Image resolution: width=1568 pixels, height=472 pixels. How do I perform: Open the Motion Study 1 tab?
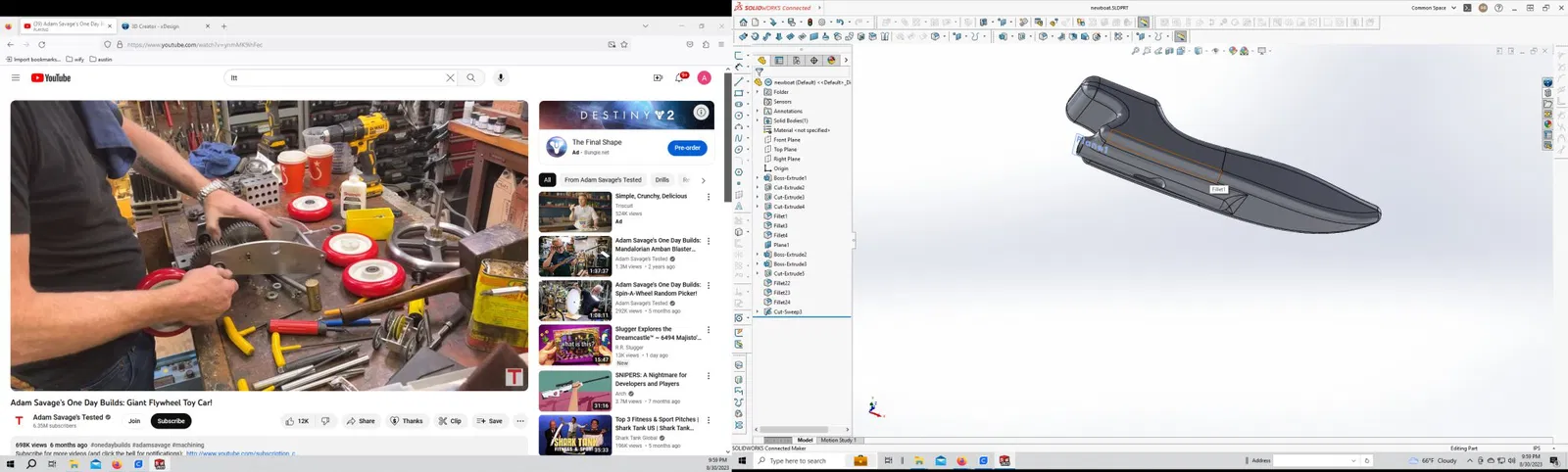point(838,441)
